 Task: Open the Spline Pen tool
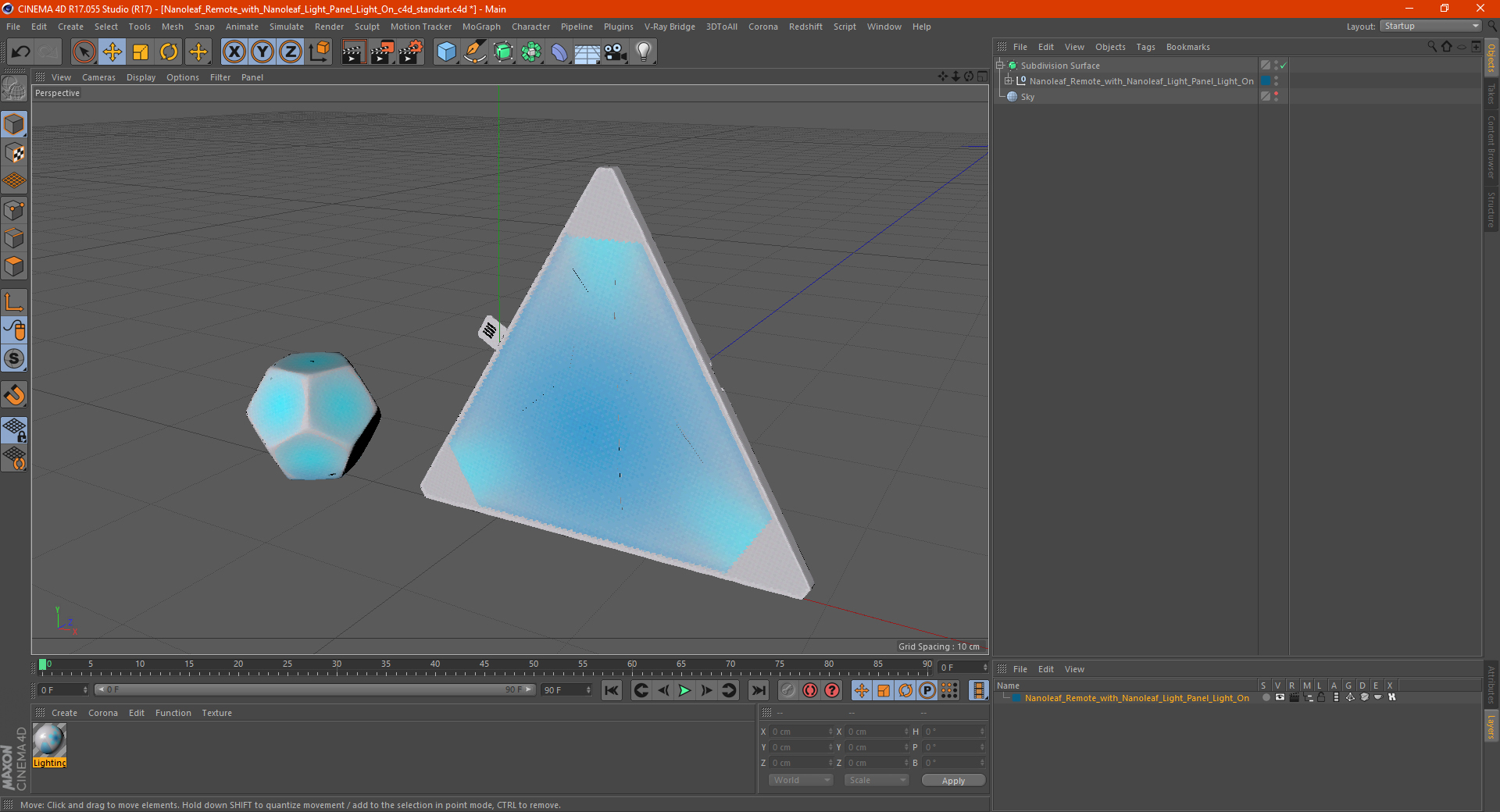pyautogui.click(x=475, y=52)
